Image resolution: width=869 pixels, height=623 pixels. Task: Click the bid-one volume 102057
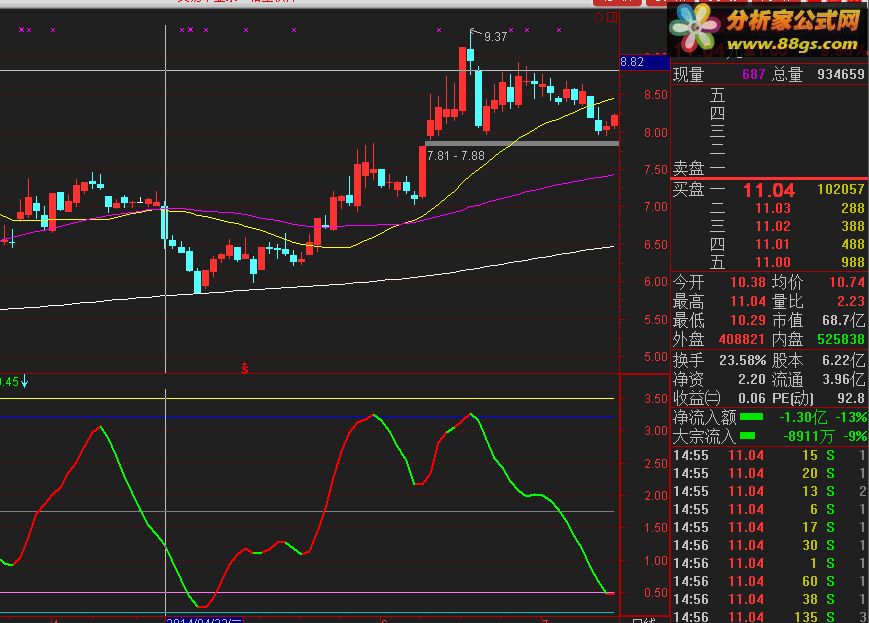(841, 190)
